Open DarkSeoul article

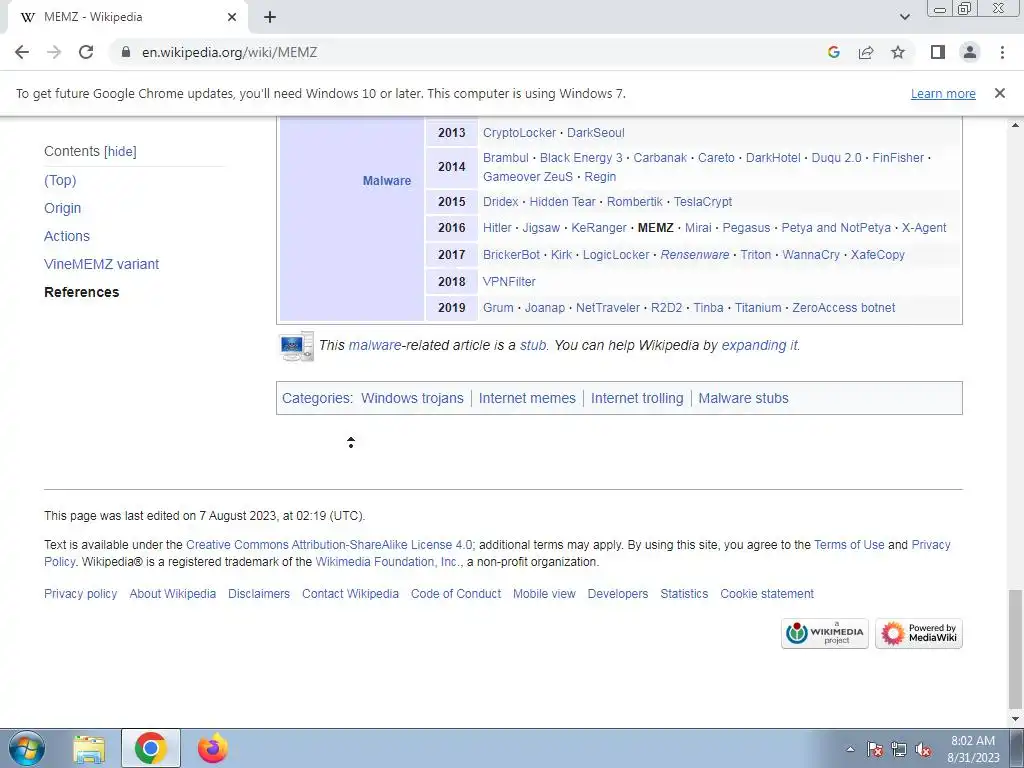pos(596,133)
